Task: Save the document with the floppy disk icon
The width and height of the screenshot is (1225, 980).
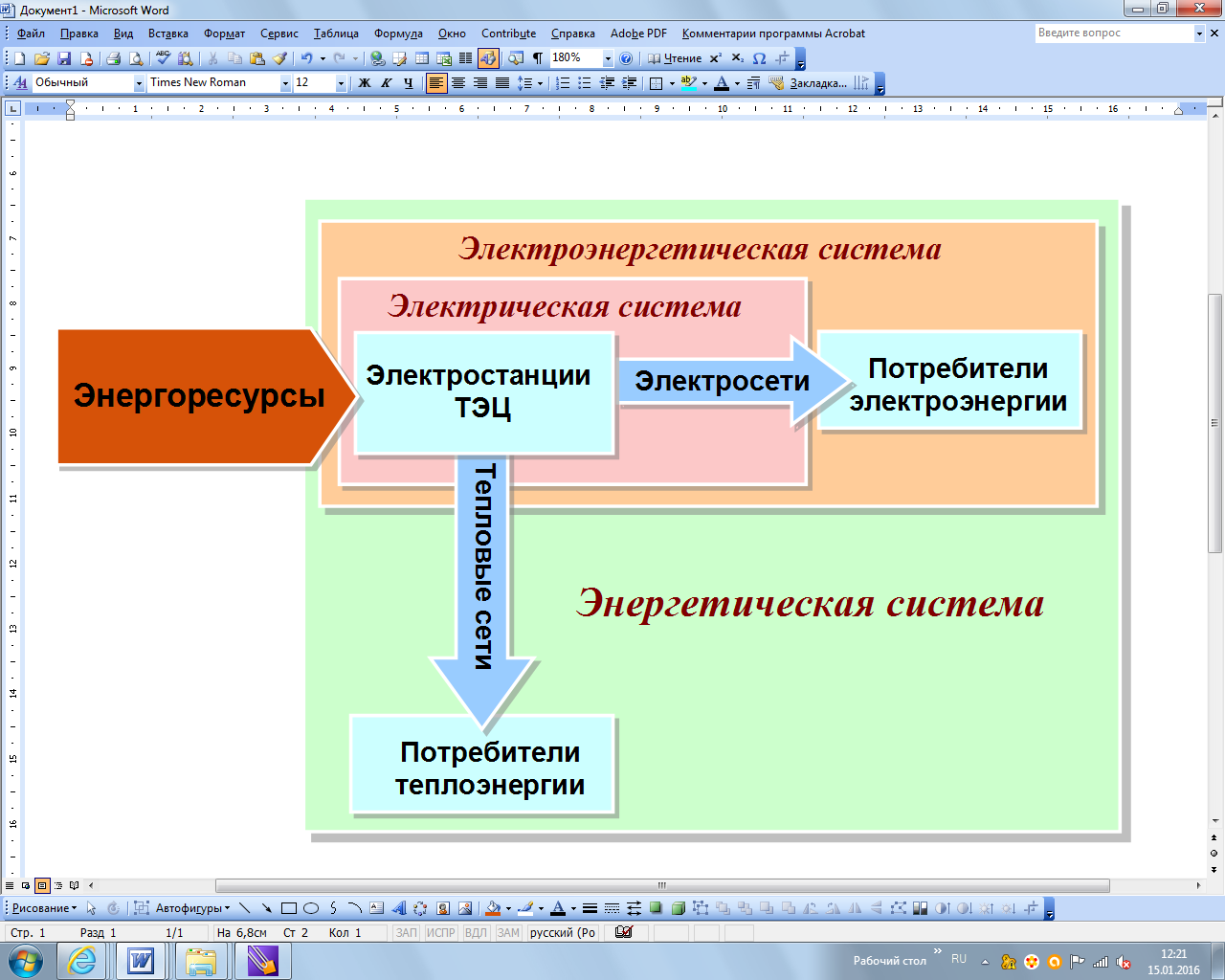Action: coord(64,58)
